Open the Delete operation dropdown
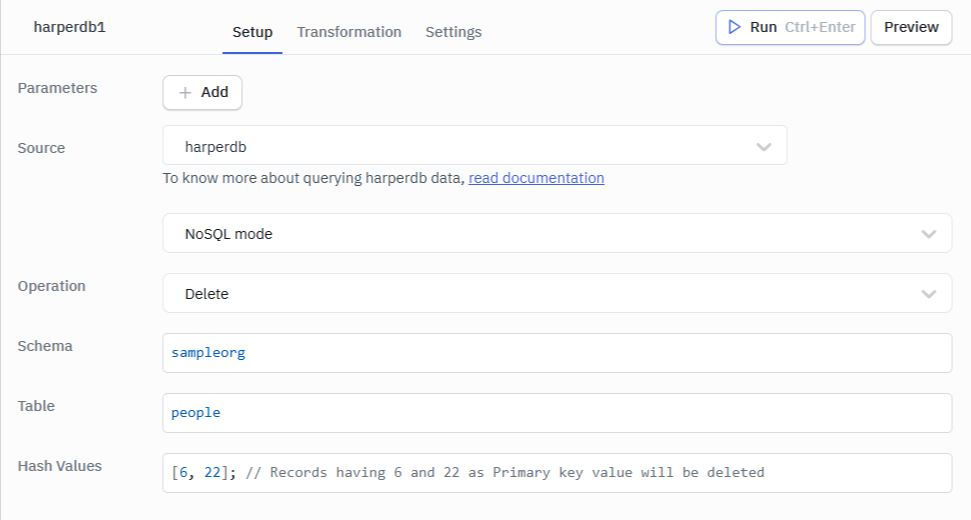The image size is (971, 520). tap(557, 293)
